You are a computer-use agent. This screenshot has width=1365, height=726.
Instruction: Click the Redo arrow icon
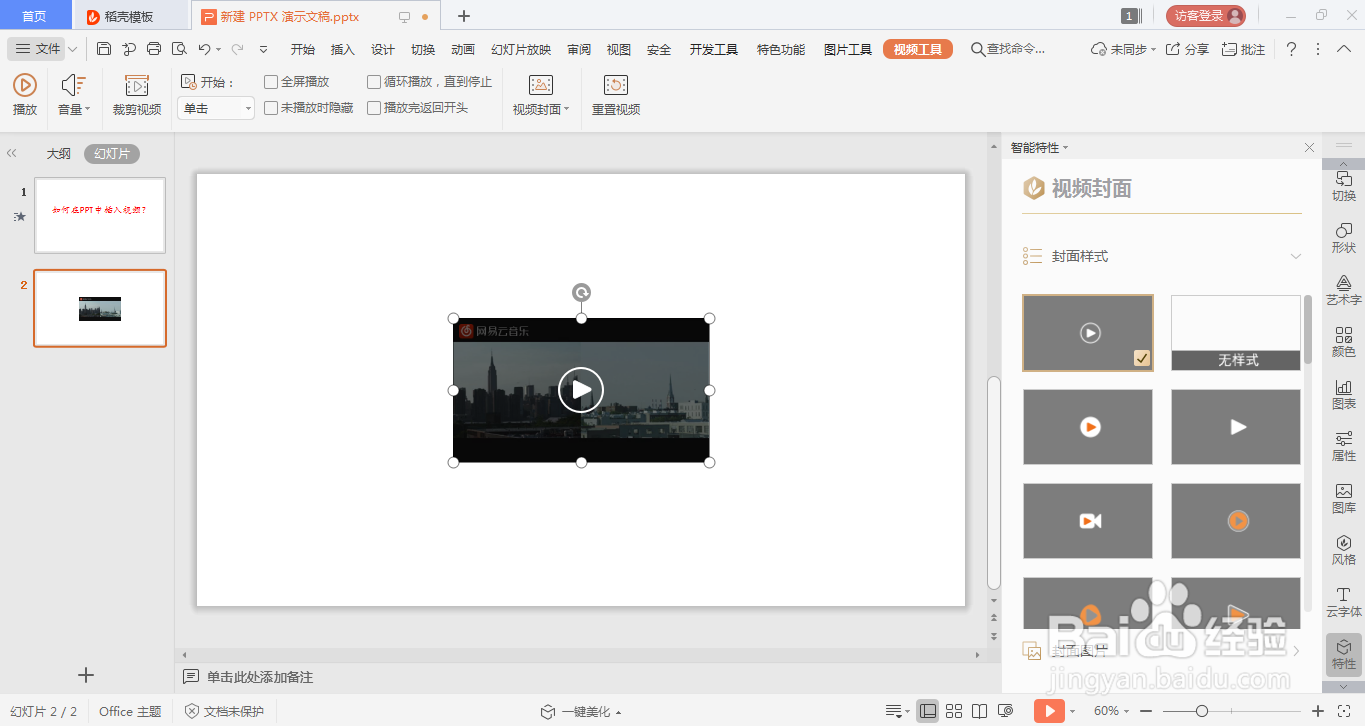coord(237,48)
